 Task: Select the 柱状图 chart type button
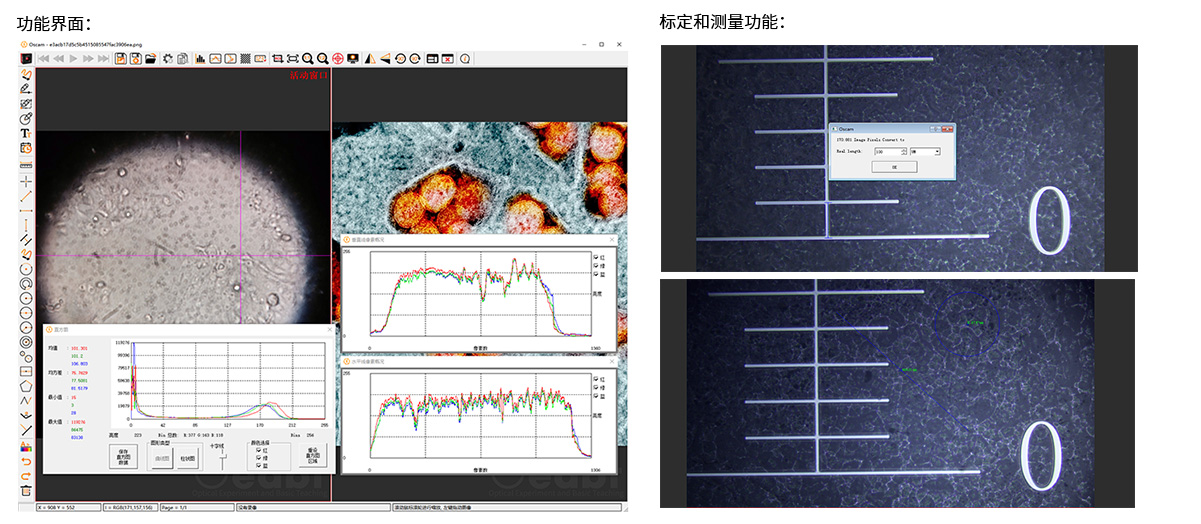point(187,459)
